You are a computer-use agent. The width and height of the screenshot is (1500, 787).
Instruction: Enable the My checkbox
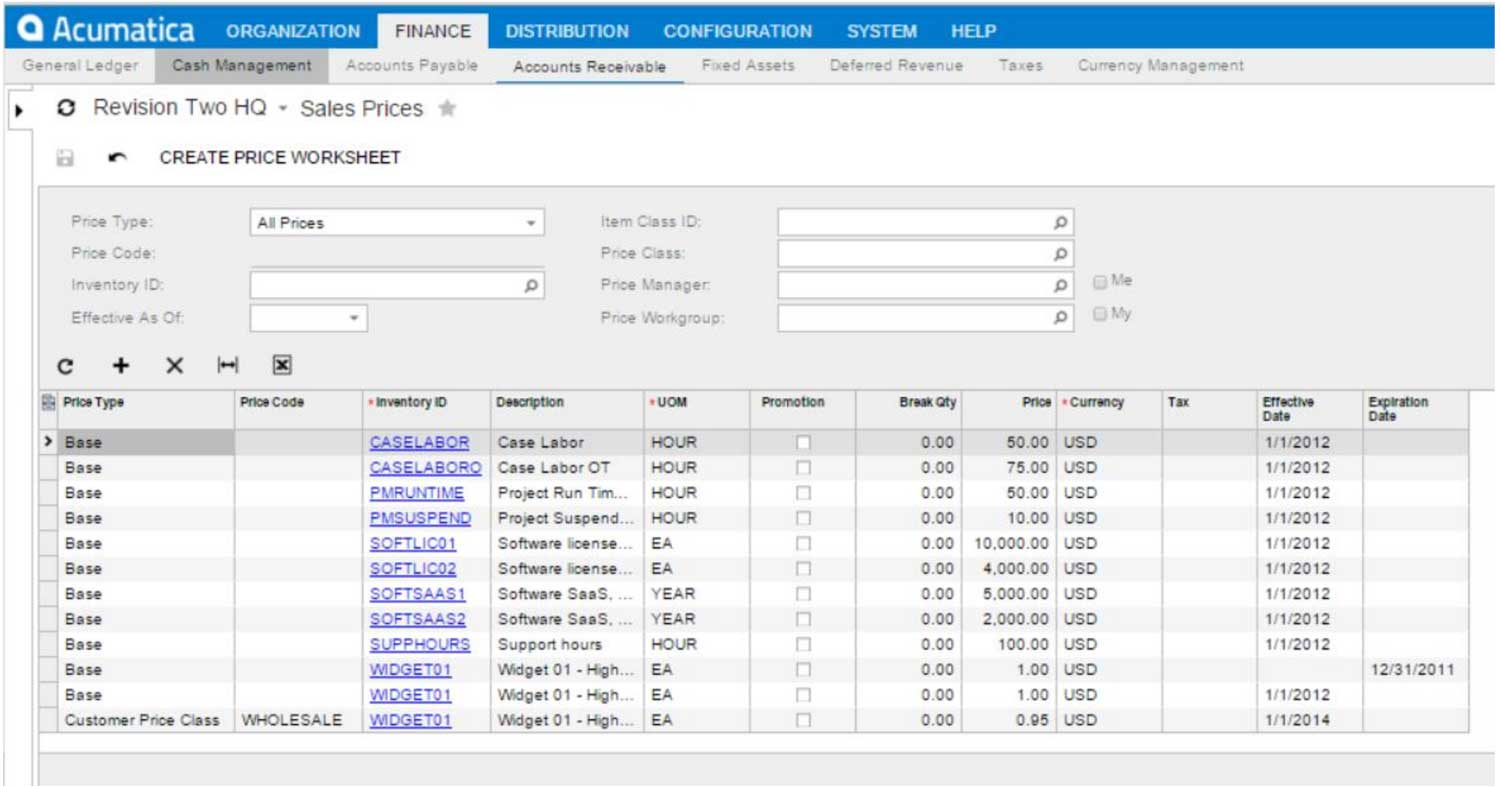tap(1100, 314)
